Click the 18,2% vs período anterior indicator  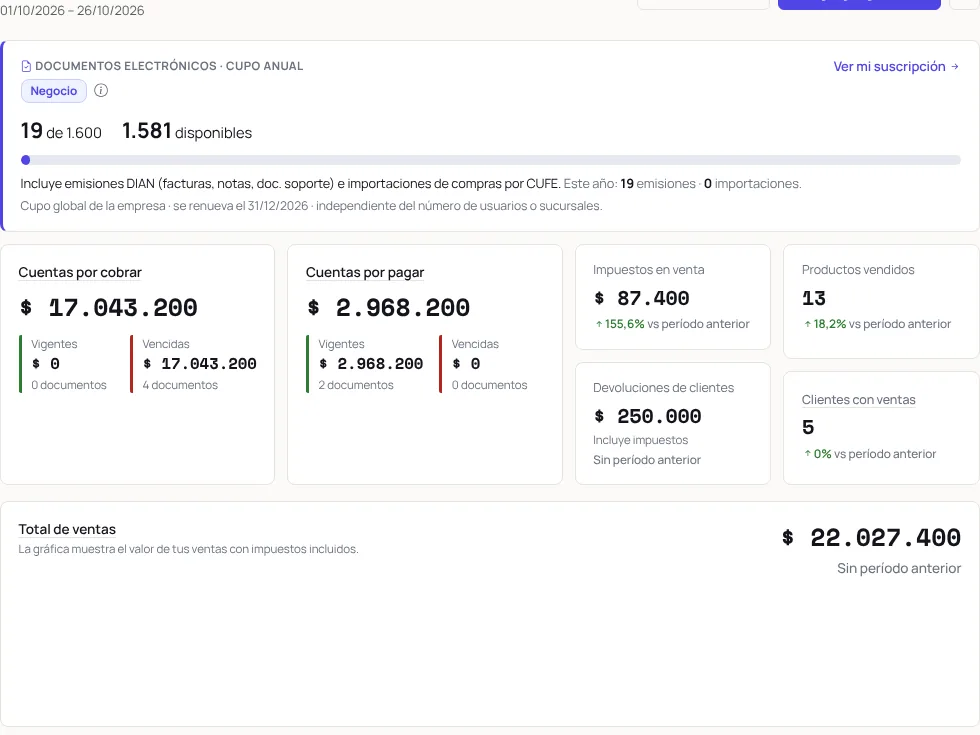pyautogui.click(x=878, y=324)
